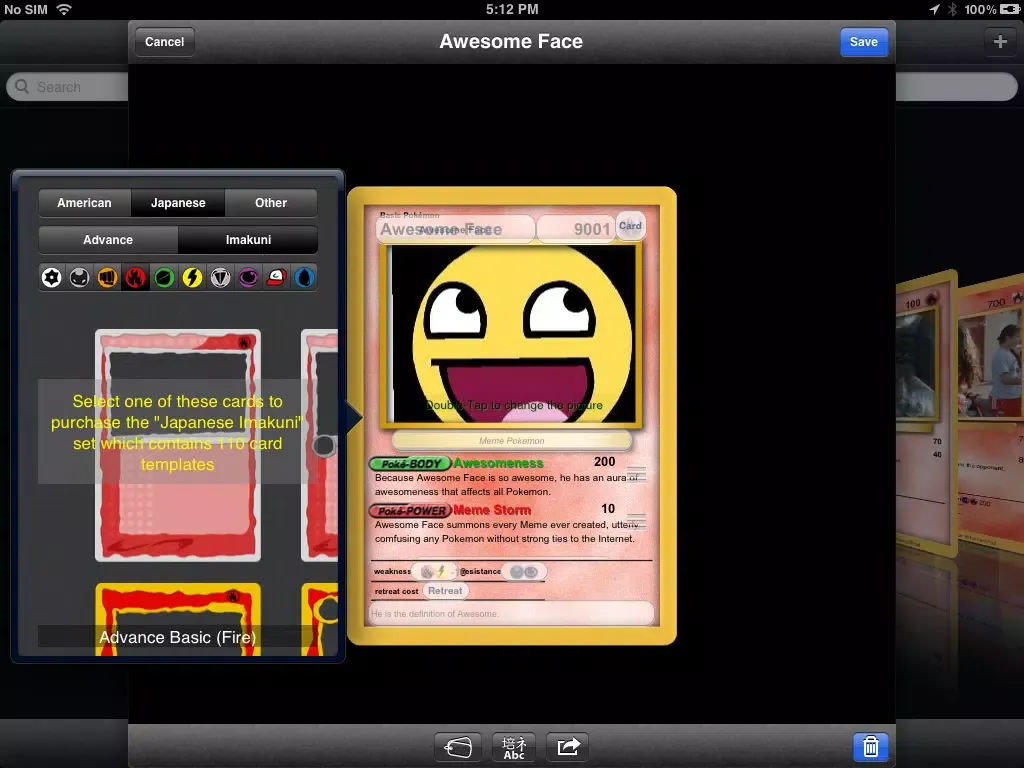Select the silver Metal type icon
The image size is (1024, 768).
click(x=220, y=278)
